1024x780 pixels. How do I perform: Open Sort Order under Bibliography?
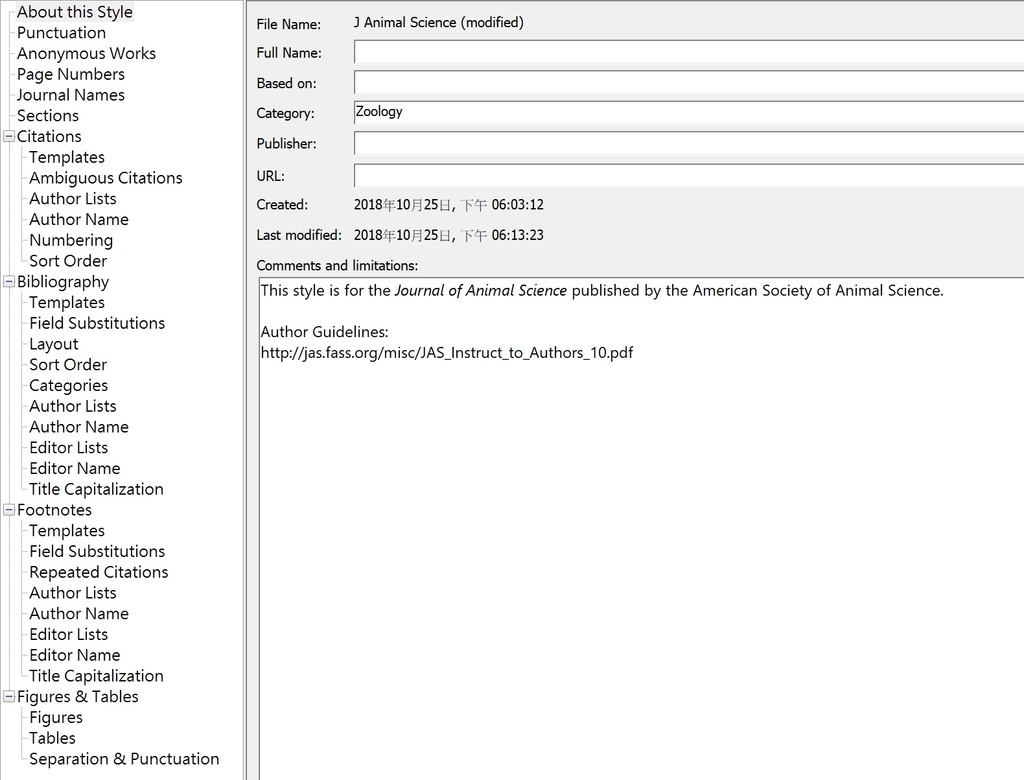point(68,365)
